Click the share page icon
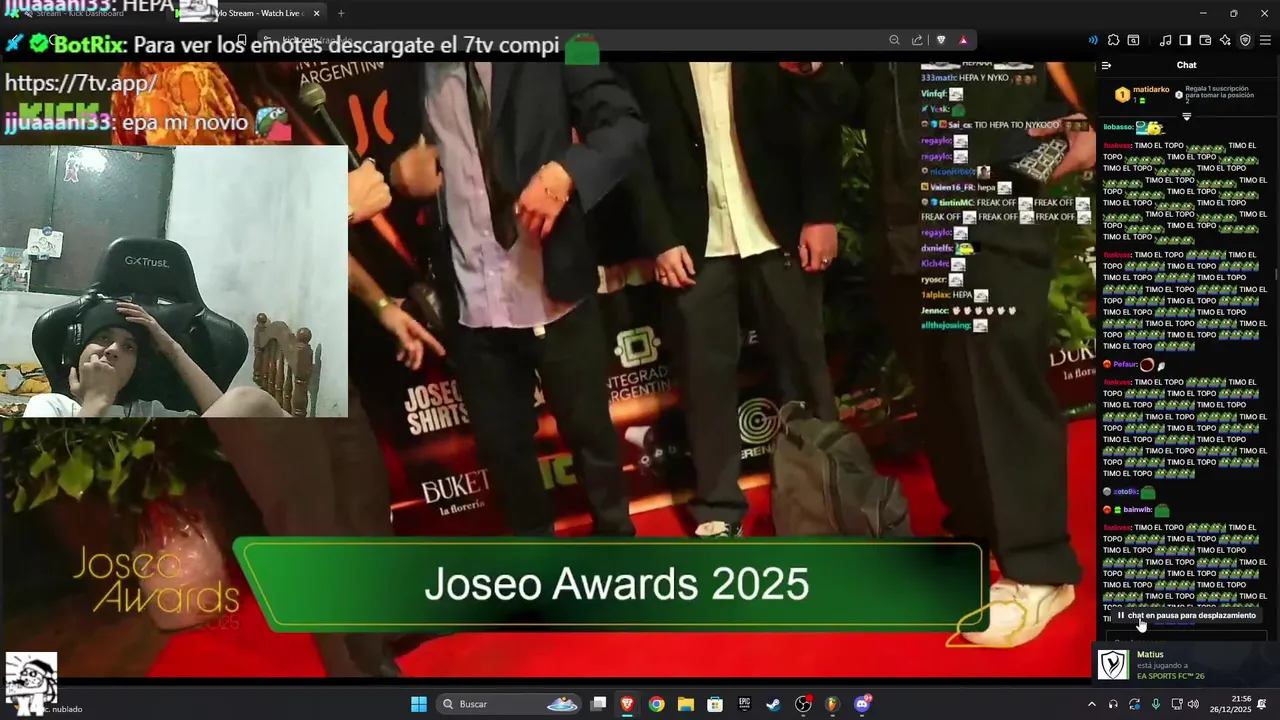This screenshot has height=720, width=1280. tap(917, 40)
